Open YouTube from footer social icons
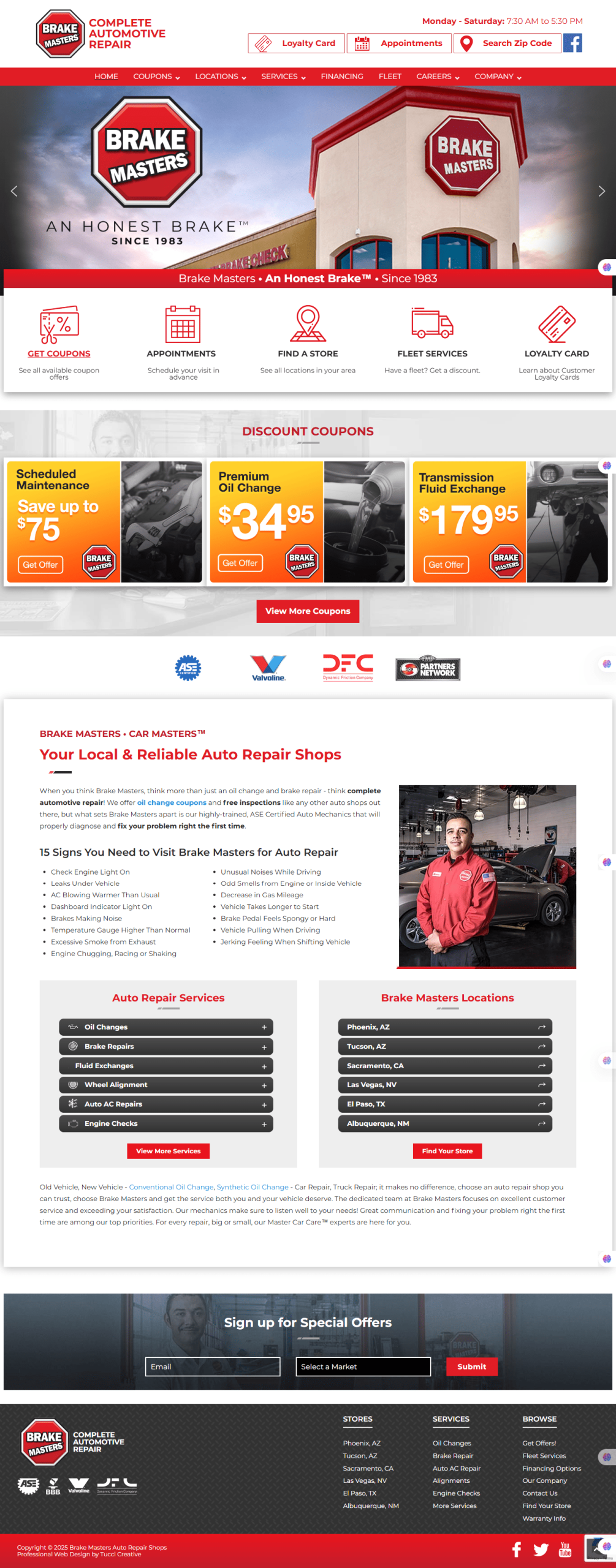The width and height of the screenshot is (616, 1568). [x=565, y=1550]
